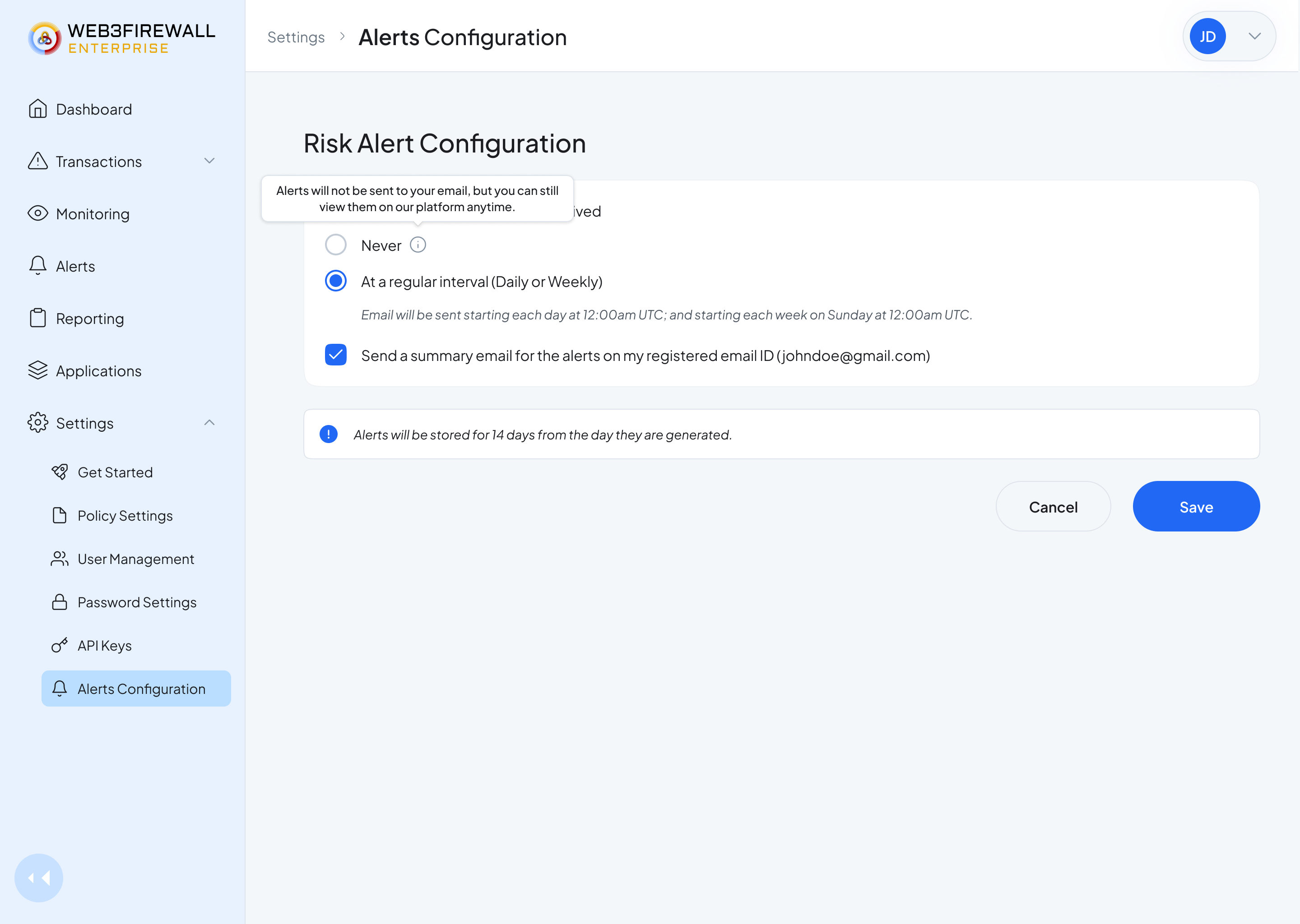Click the Get Started rocket icon
Image resolution: width=1300 pixels, height=924 pixels.
(59, 471)
